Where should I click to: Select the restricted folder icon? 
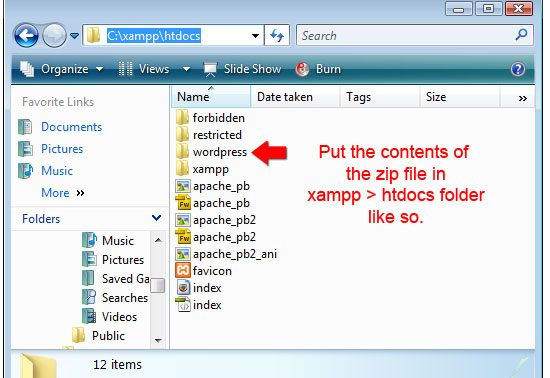pyautogui.click(x=182, y=134)
